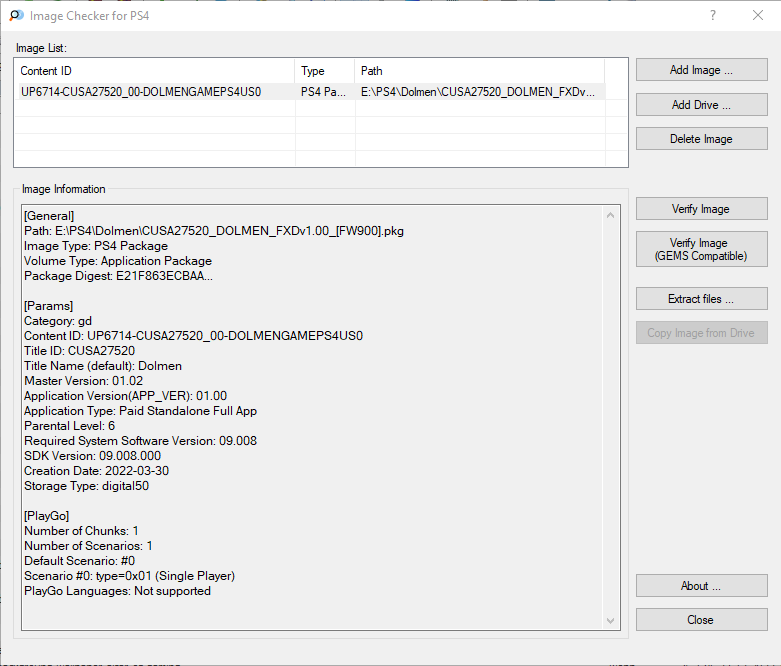Click the Add Drive button
The image size is (781, 666).
click(x=701, y=105)
